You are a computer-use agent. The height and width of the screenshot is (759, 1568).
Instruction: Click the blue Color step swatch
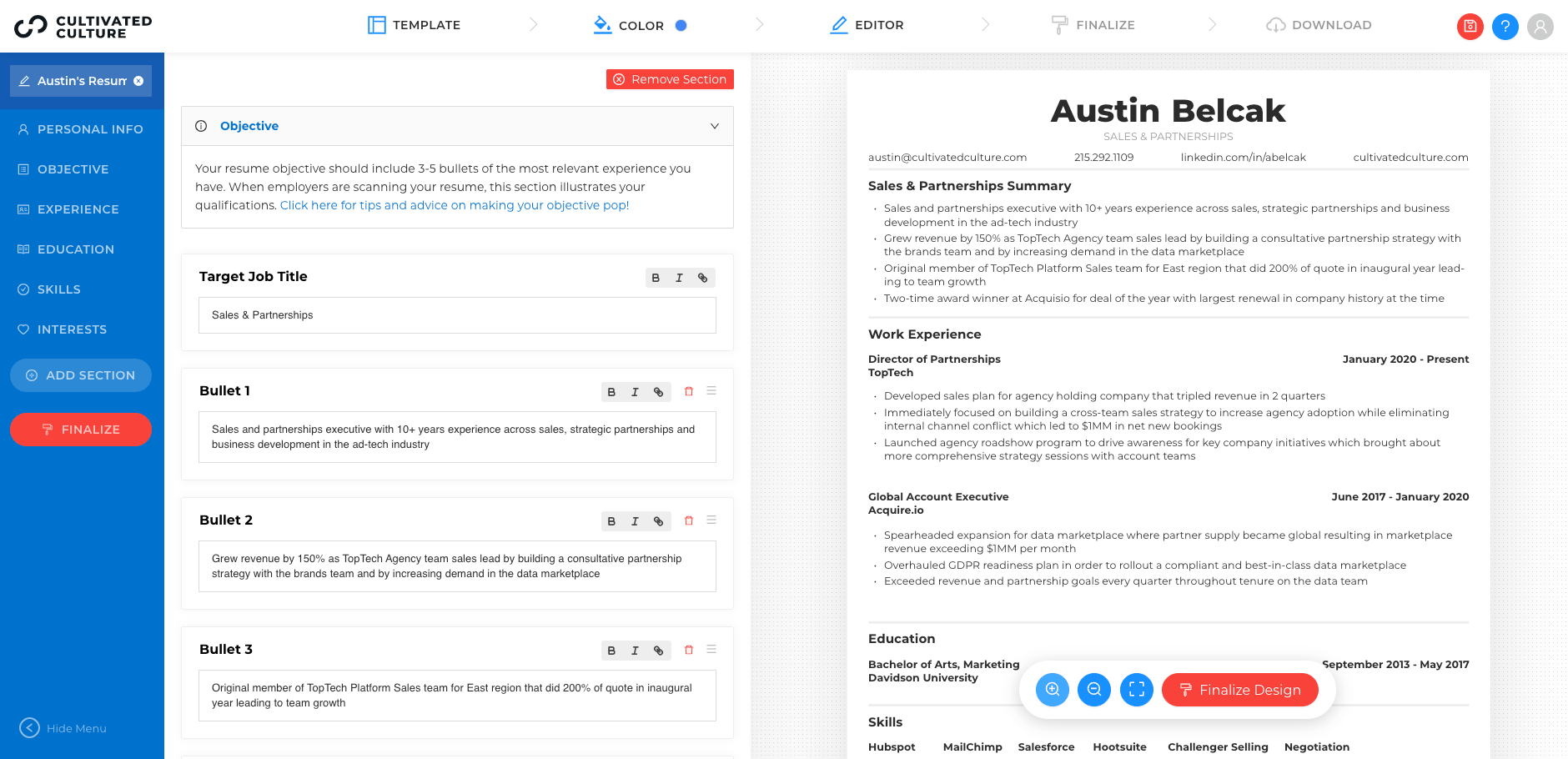pos(681,25)
